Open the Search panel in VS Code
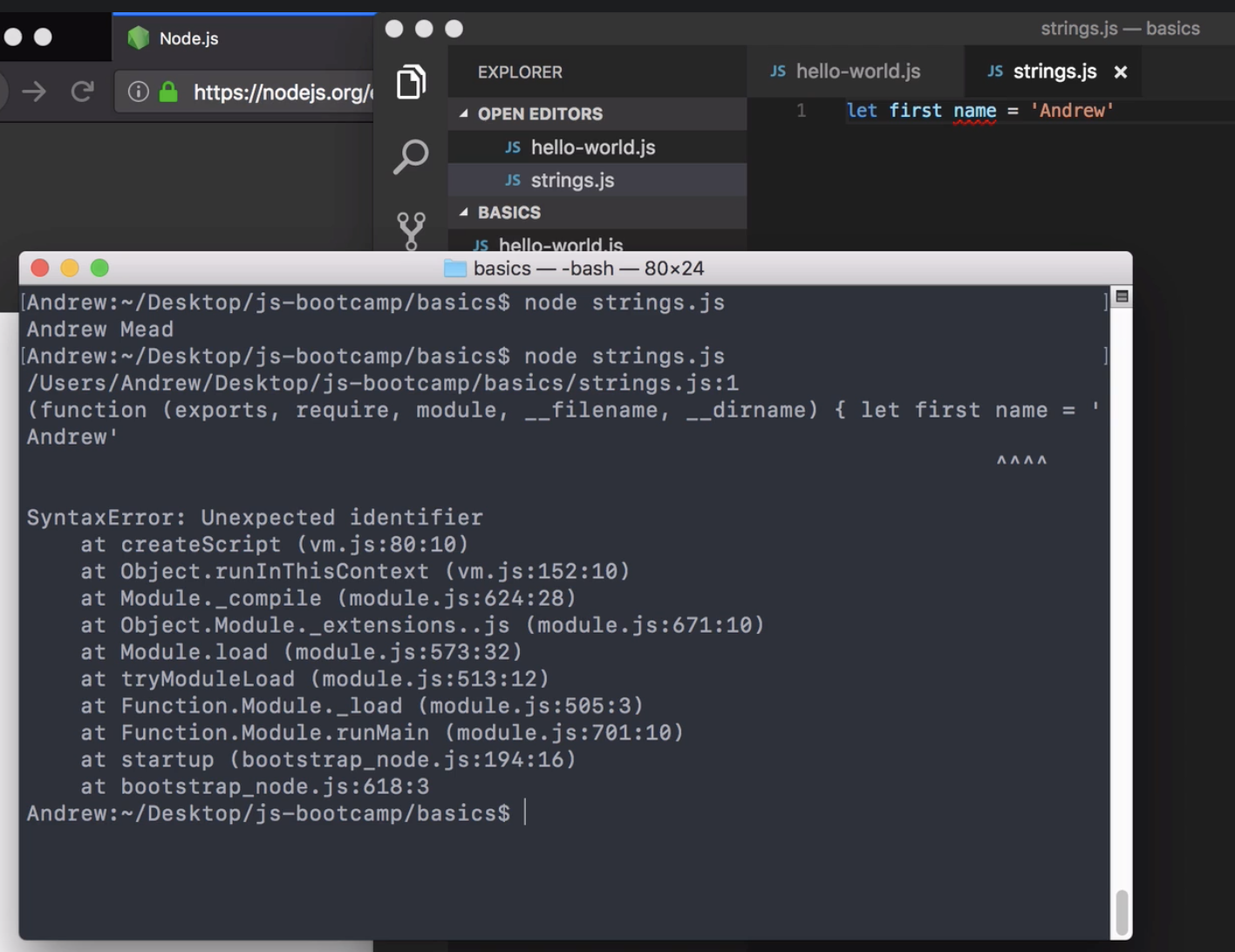Viewport: 1235px width, 952px height. coord(411,155)
